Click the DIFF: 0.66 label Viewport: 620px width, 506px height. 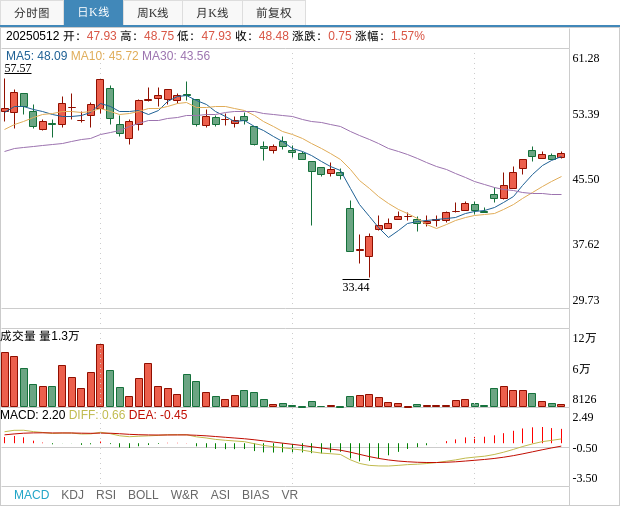tap(97, 415)
